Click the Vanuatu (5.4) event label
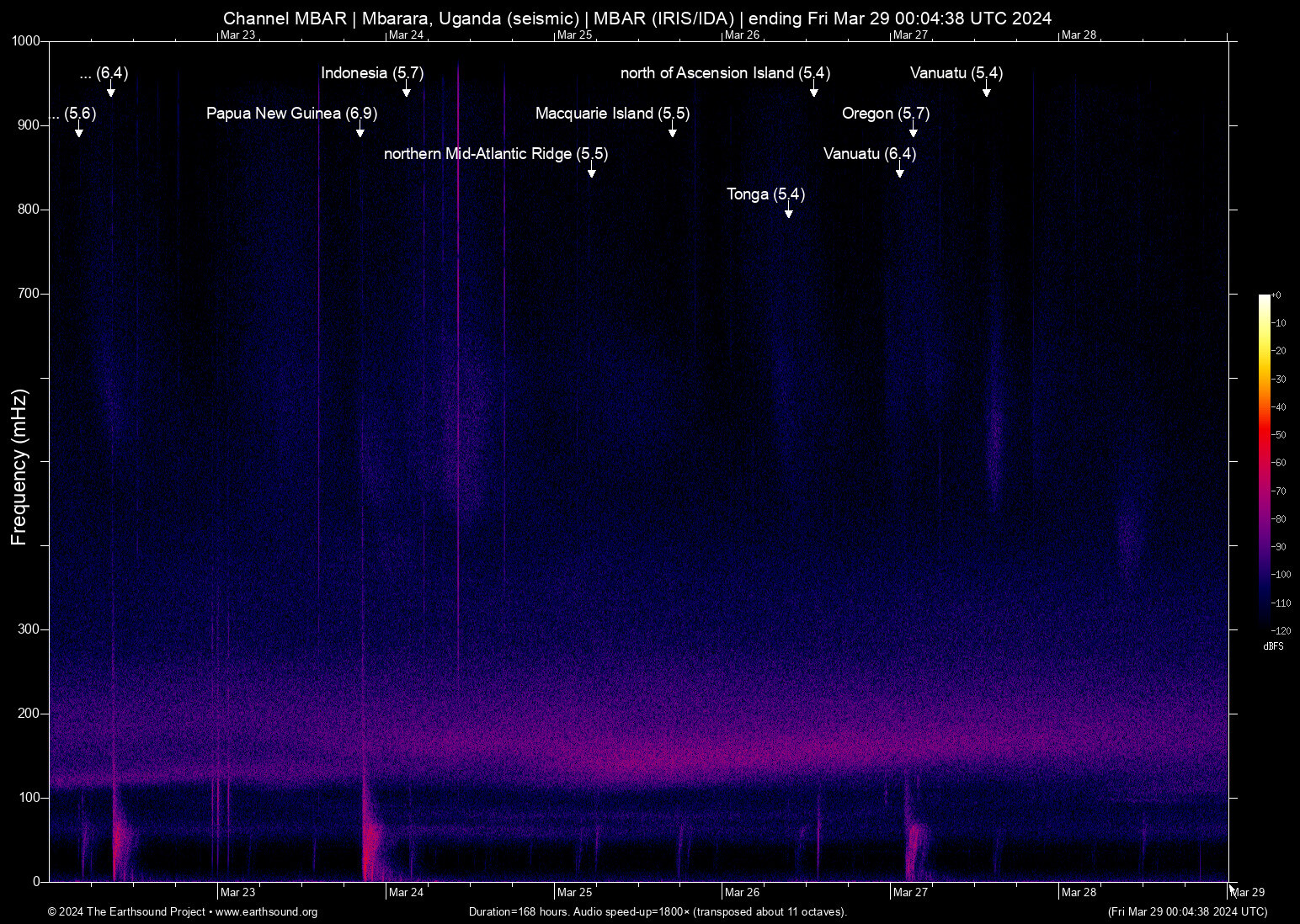 pos(956,73)
